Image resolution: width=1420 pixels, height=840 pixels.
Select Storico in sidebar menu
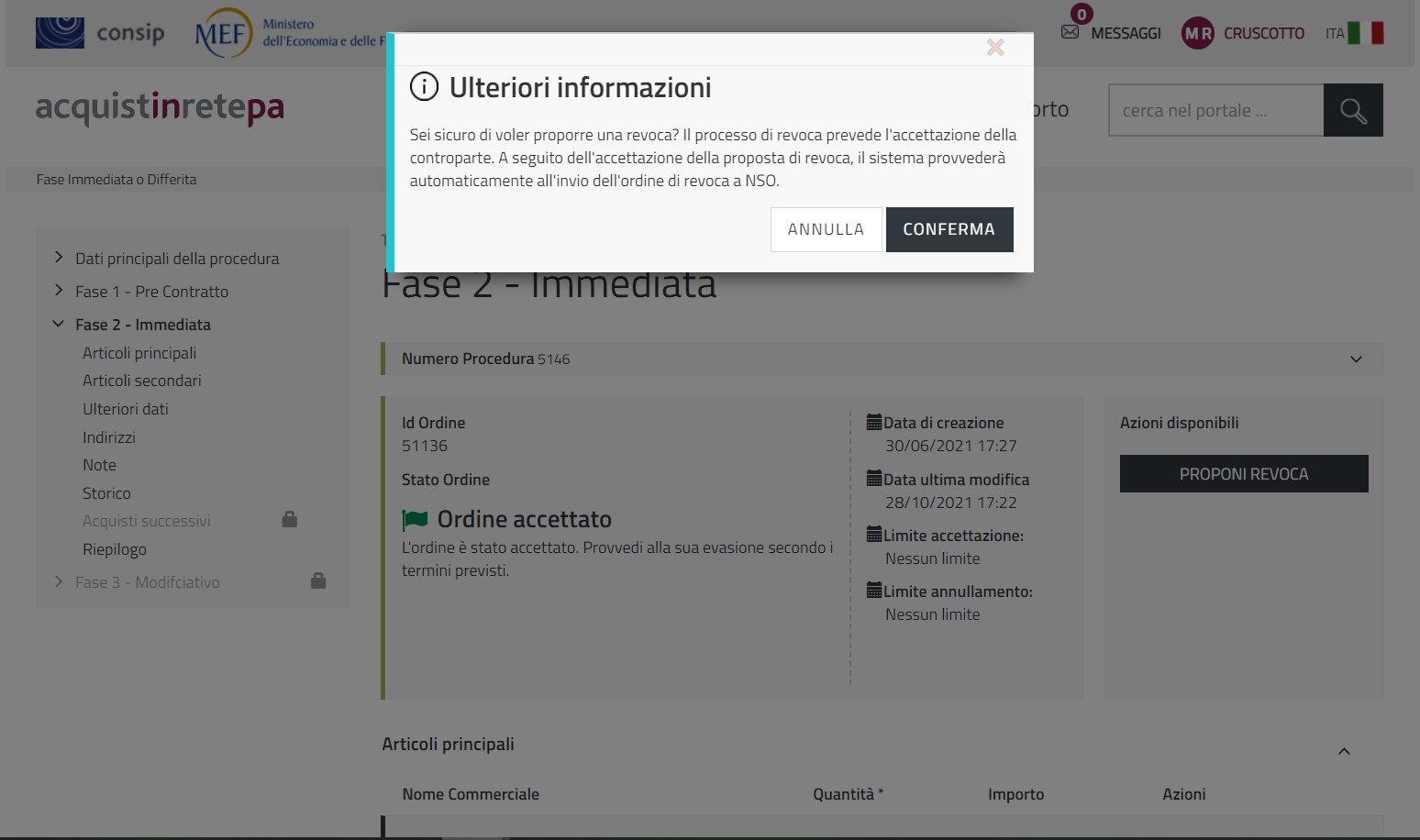pos(106,493)
